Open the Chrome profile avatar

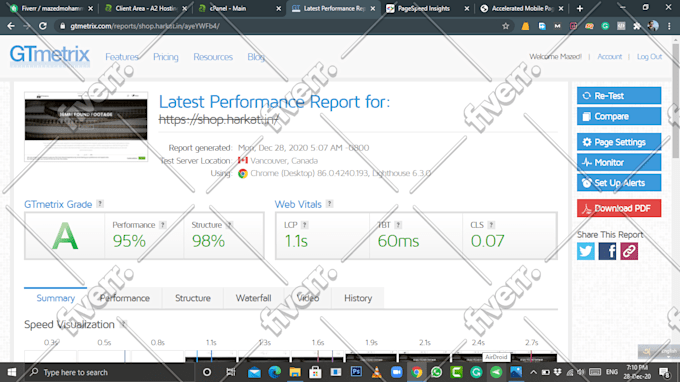pos(653,26)
